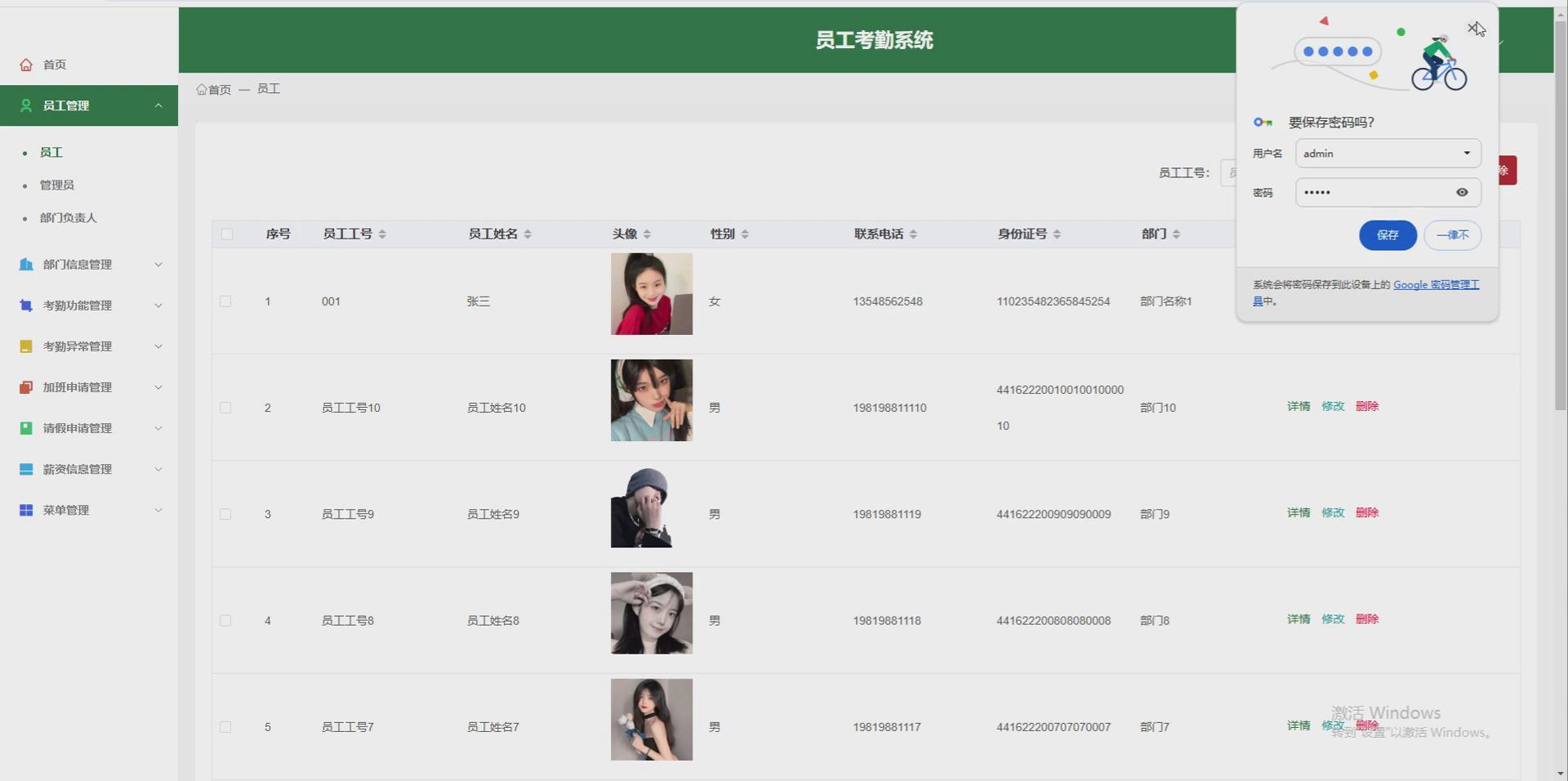Click 删除 for 员工姓名10
The width and height of the screenshot is (1568, 781).
coord(1367,406)
